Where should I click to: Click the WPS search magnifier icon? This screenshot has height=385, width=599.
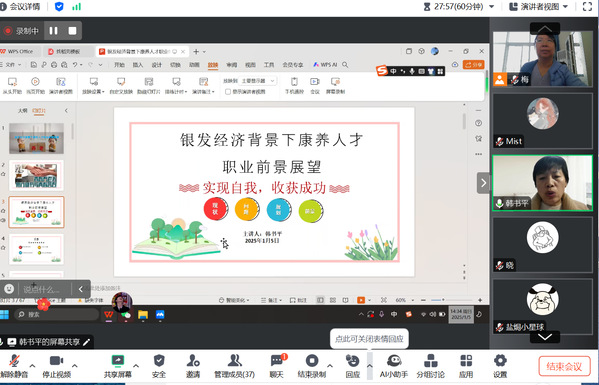[345, 65]
